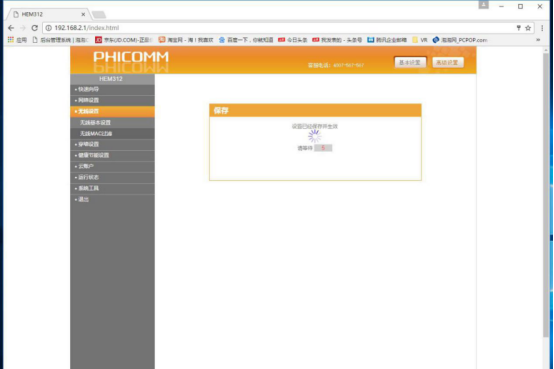The width and height of the screenshot is (554, 369).
Task: Open the Tencent enterprise mail bookmark
Action: tap(387, 40)
